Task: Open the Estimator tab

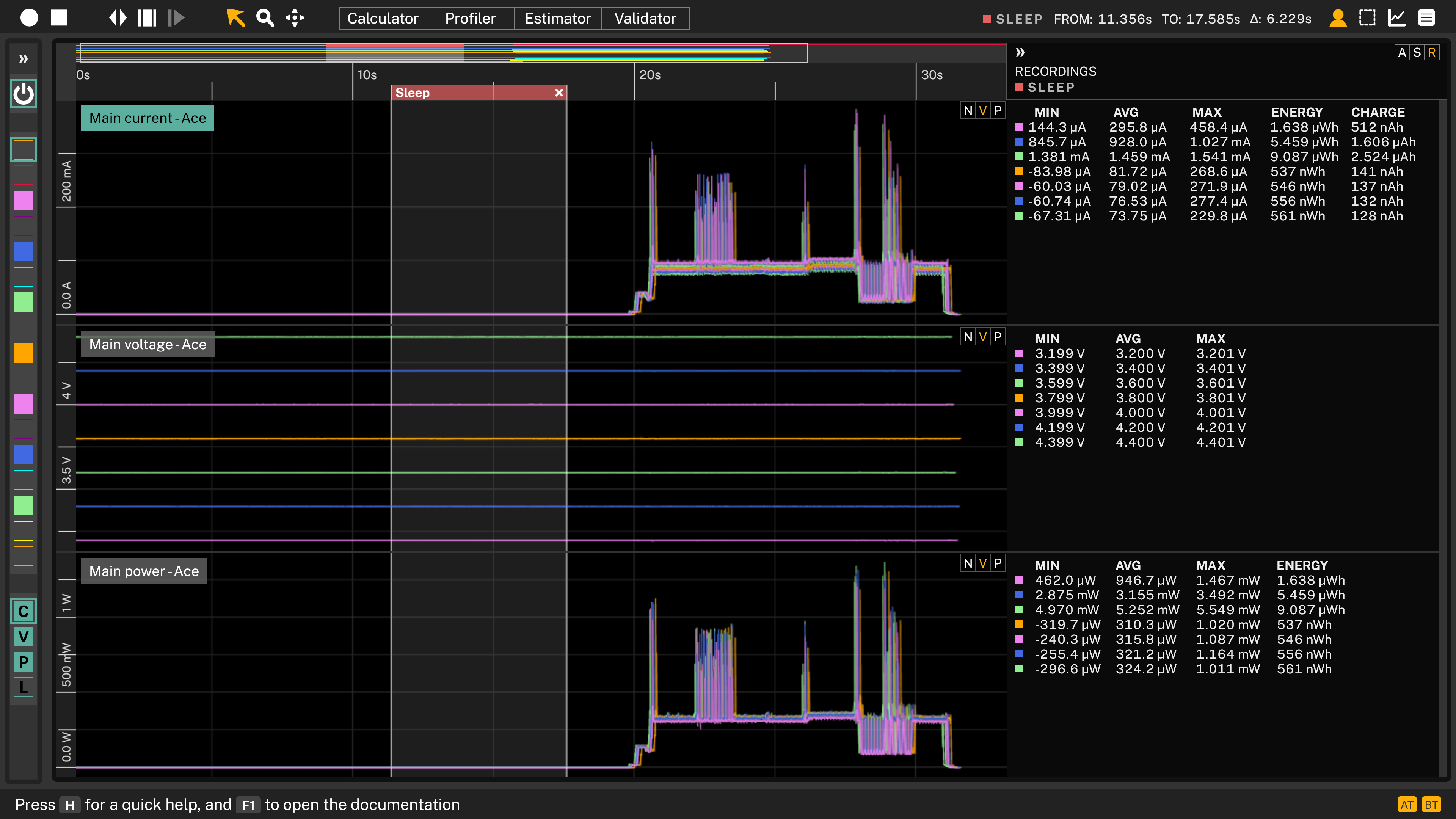Action: pos(558,18)
